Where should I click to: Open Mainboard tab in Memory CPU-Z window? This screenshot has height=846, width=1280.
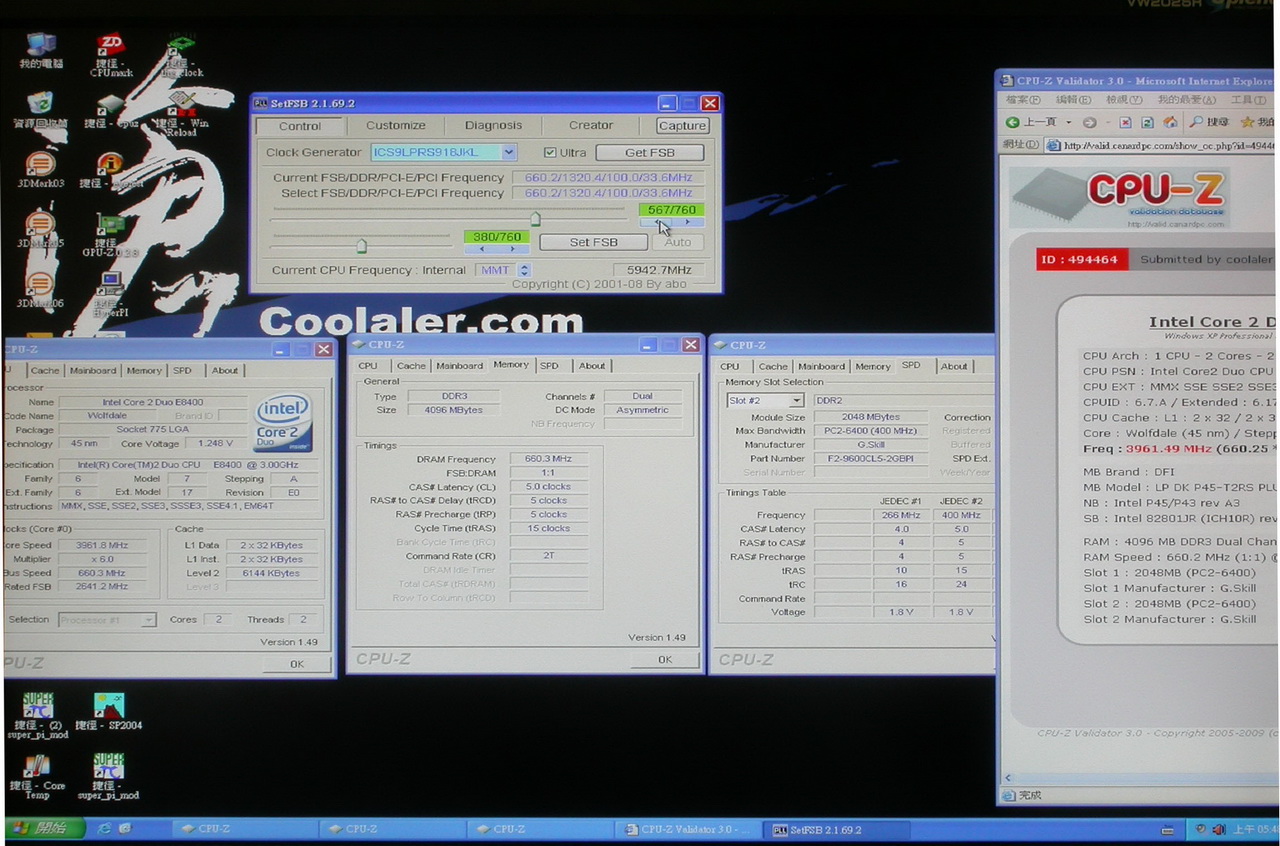[x=460, y=366]
